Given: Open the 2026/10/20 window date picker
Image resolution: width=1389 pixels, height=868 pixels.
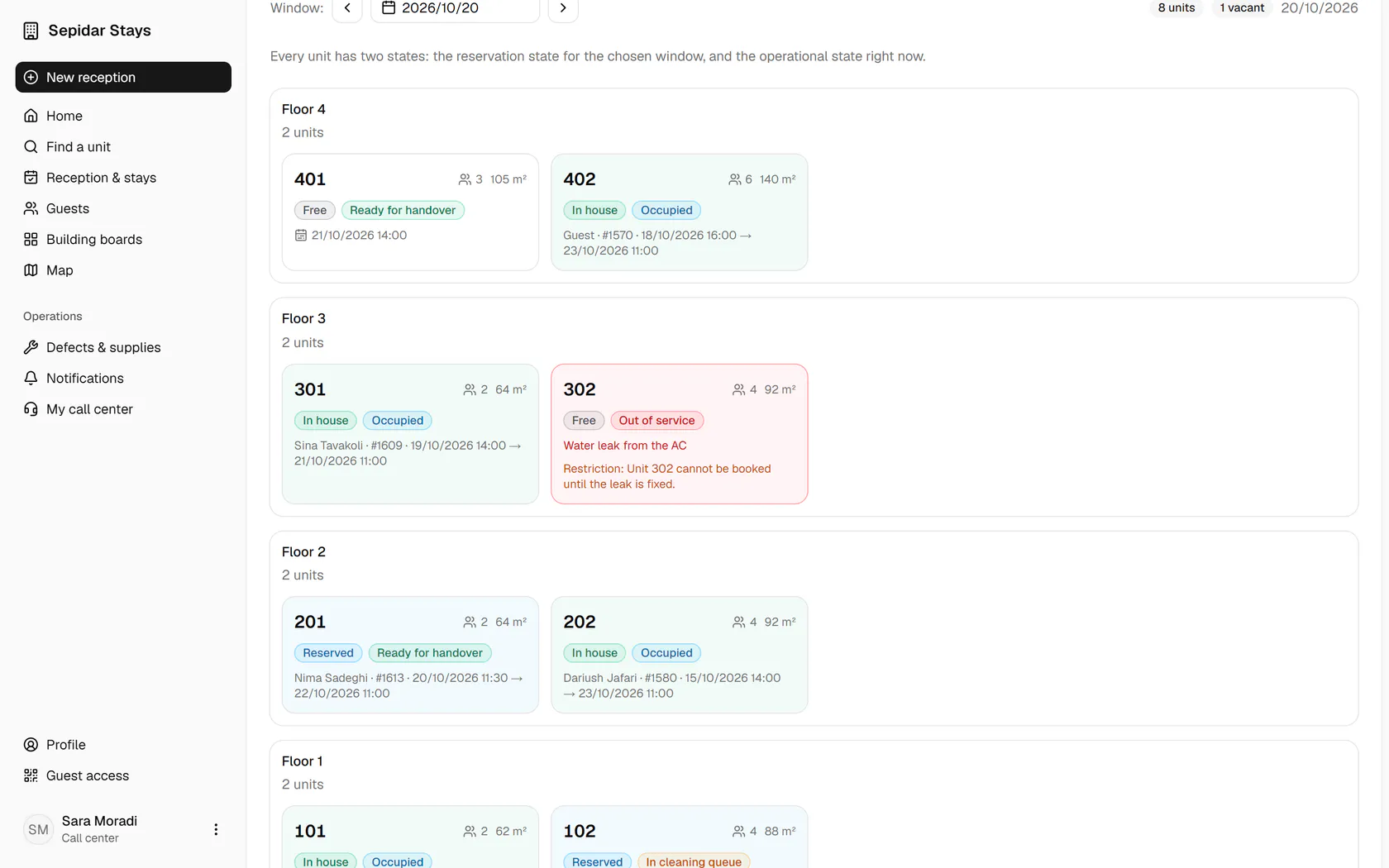Looking at the screenshot, I should [x=455, y=8].
